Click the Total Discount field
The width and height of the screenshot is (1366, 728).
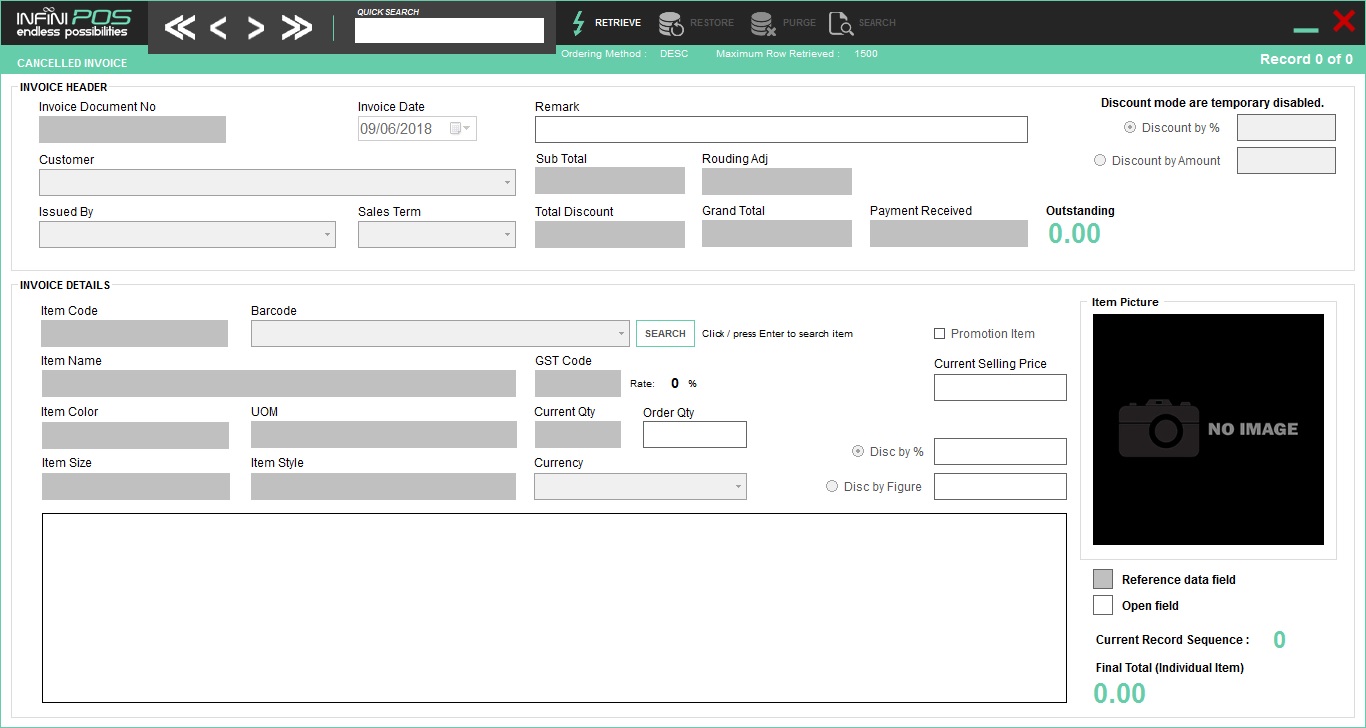[610, 234]
